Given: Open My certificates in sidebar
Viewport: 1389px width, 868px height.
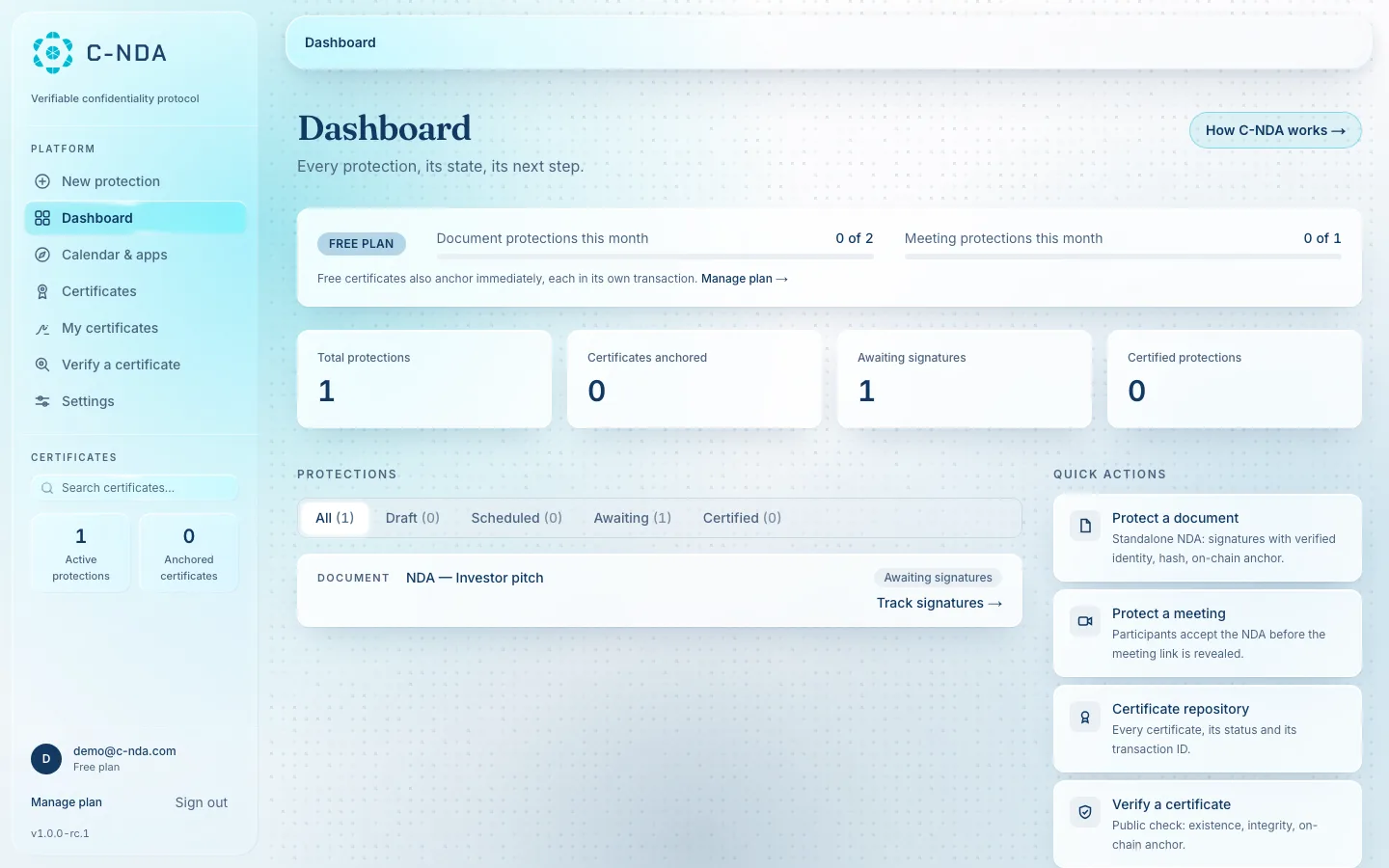Looking at the screenshot, I should 135,328.
